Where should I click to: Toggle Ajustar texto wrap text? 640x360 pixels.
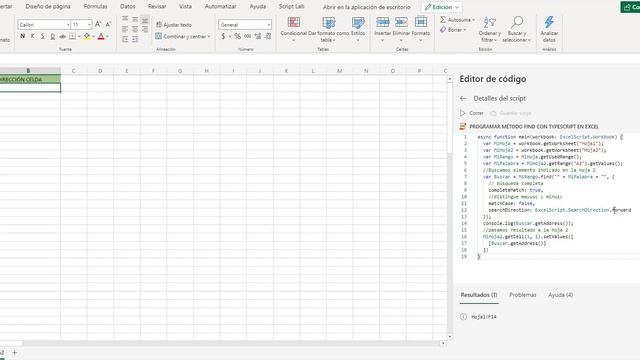point(174,25)
